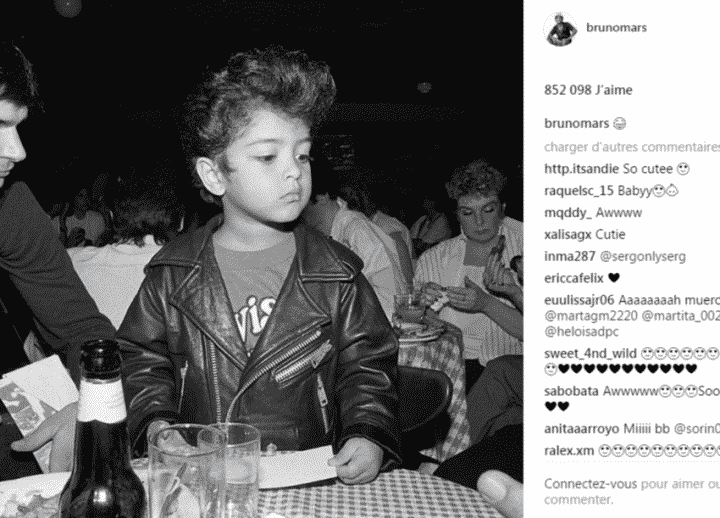The height and width of the screenshot is (518, 720).
Task: Open ericcafelix user profile
Action: point(574,278)
